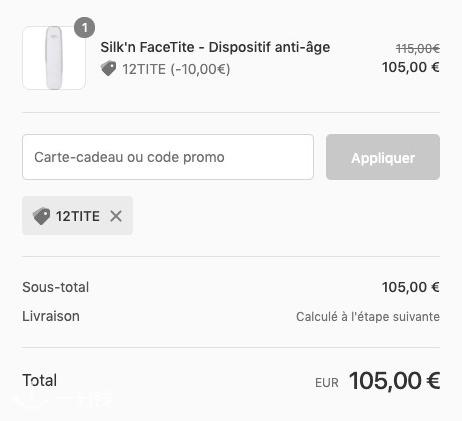The width and height of the screenshot is (462, 421).
Task: Click the quantity badge showing 1
Action: 84,28
